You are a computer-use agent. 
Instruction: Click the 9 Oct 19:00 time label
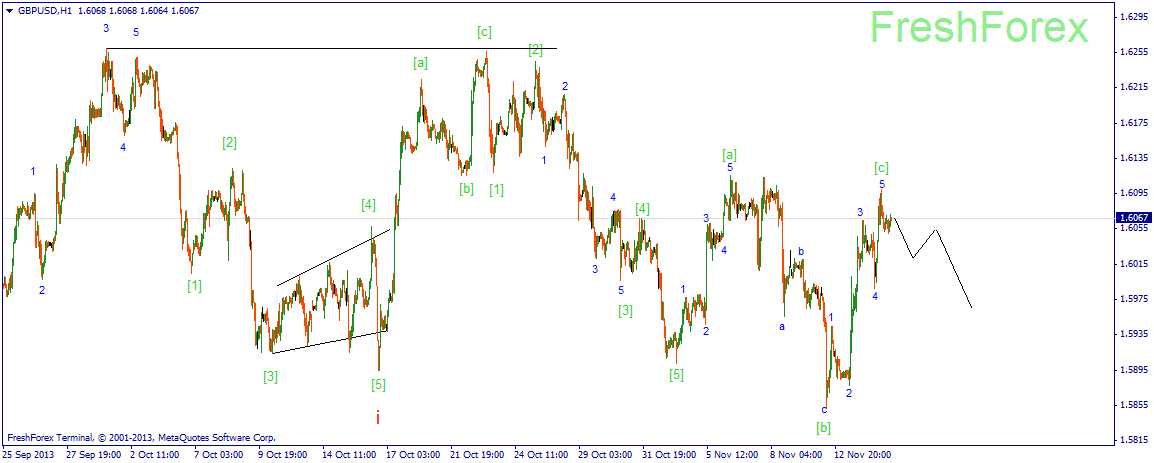point(284,455)
